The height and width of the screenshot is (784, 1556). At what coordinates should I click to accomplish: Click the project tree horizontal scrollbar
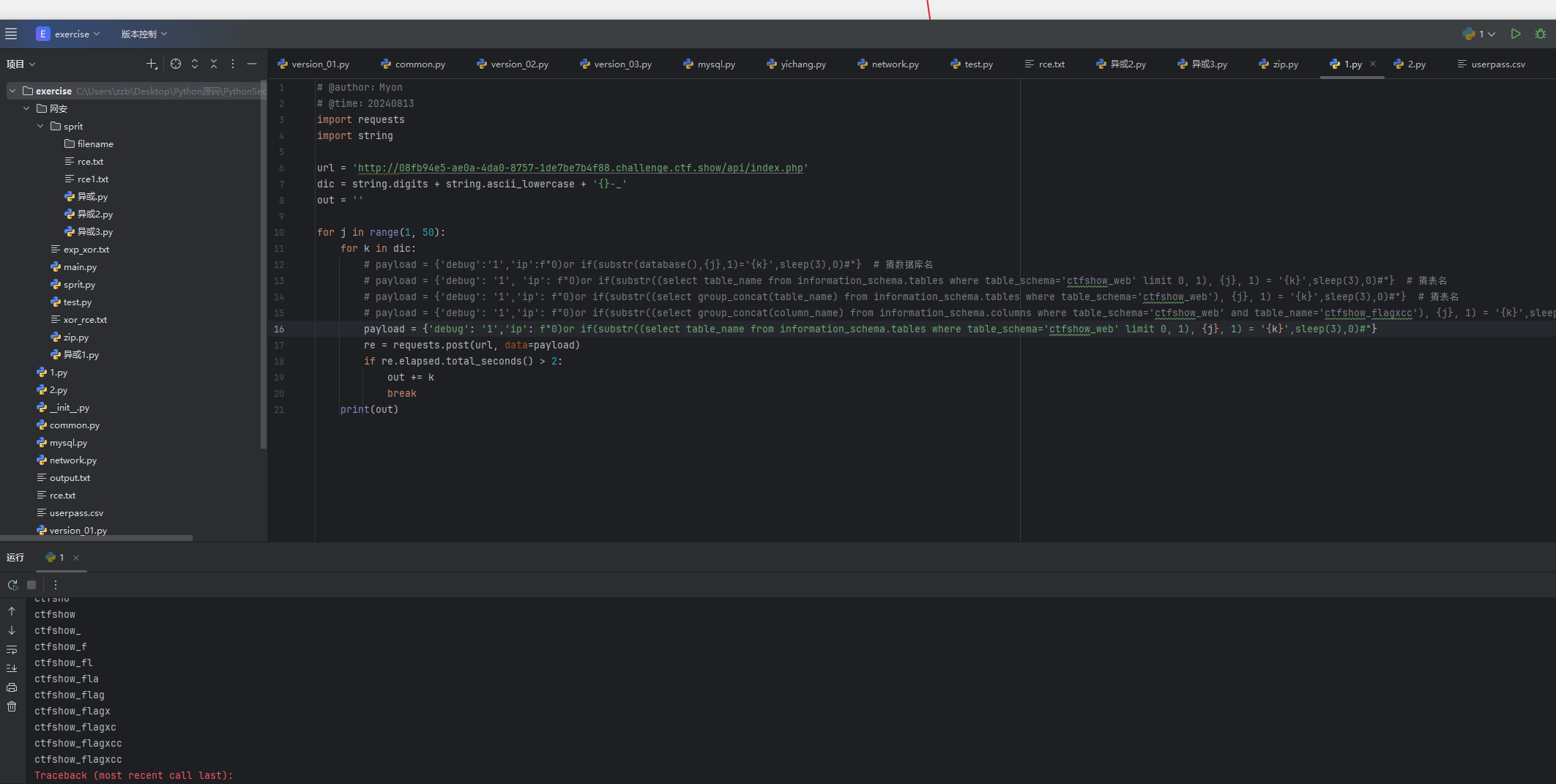coord(97,538)
